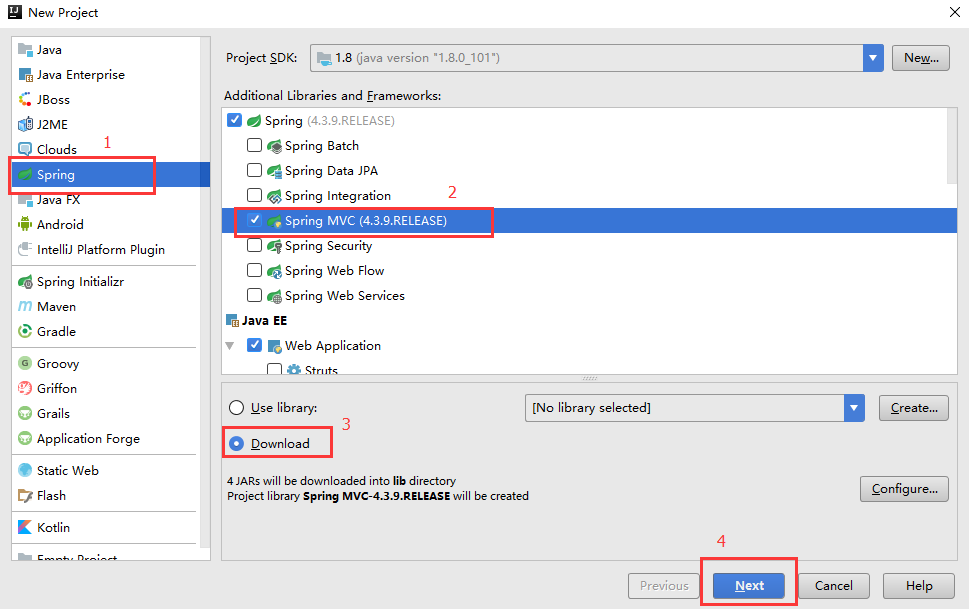Select Static Web in the project list
The image size is (969, 609).
[x=67, y=470]
